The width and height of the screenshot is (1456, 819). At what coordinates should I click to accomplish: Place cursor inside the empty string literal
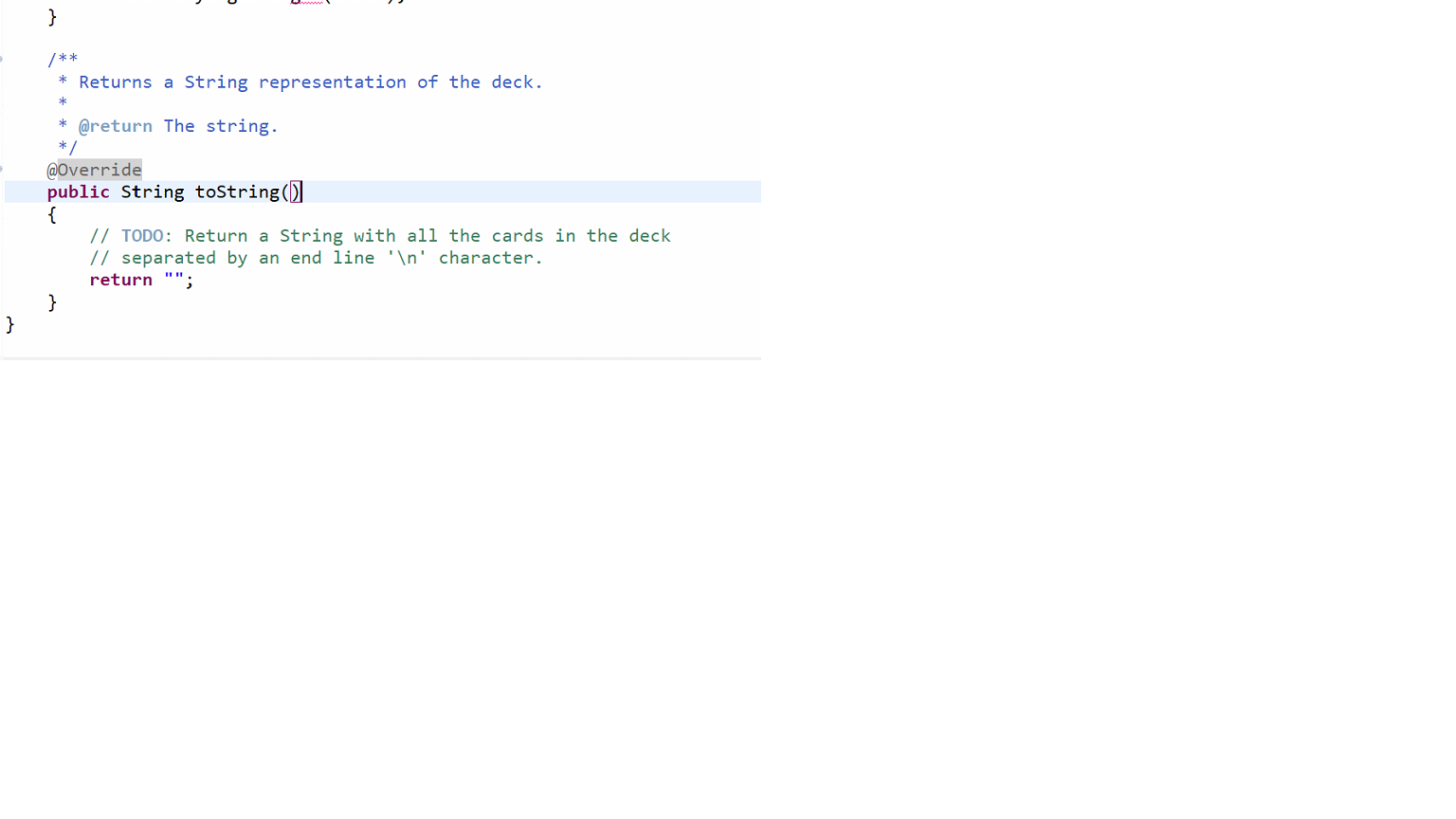point(174,279)
